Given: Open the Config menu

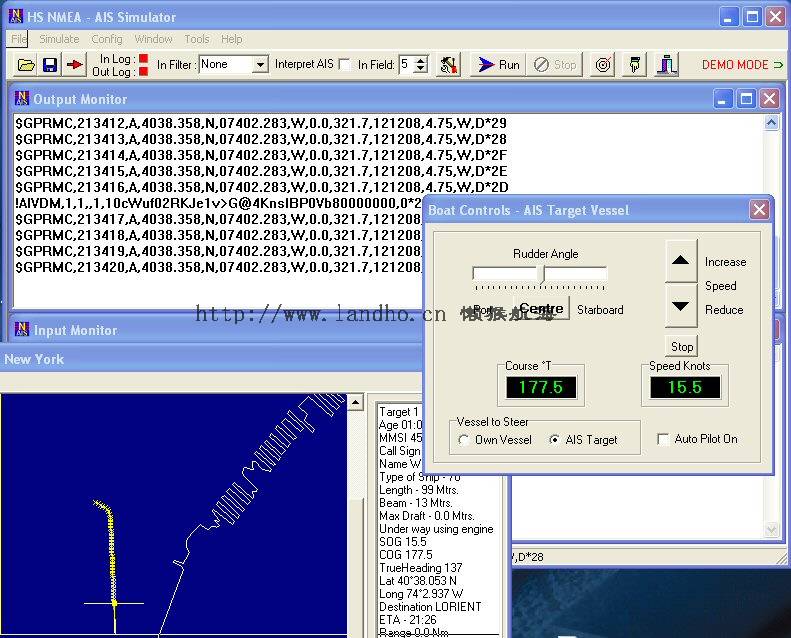Looking at the screenshot, I should [x=106, y=39].
